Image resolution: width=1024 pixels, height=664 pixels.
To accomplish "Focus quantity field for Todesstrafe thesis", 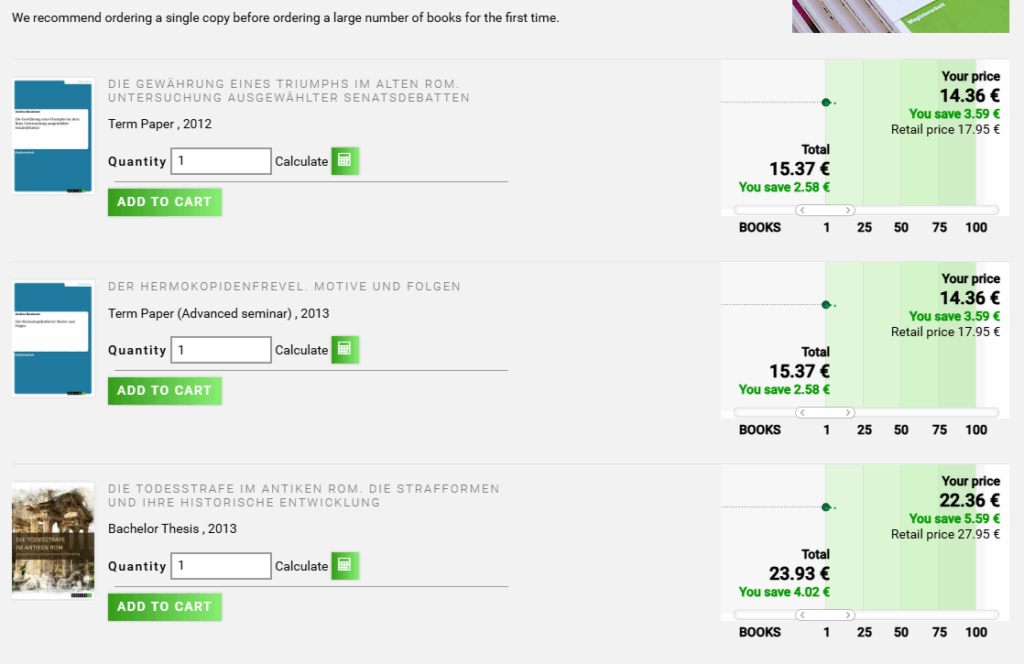I will 221,566.
